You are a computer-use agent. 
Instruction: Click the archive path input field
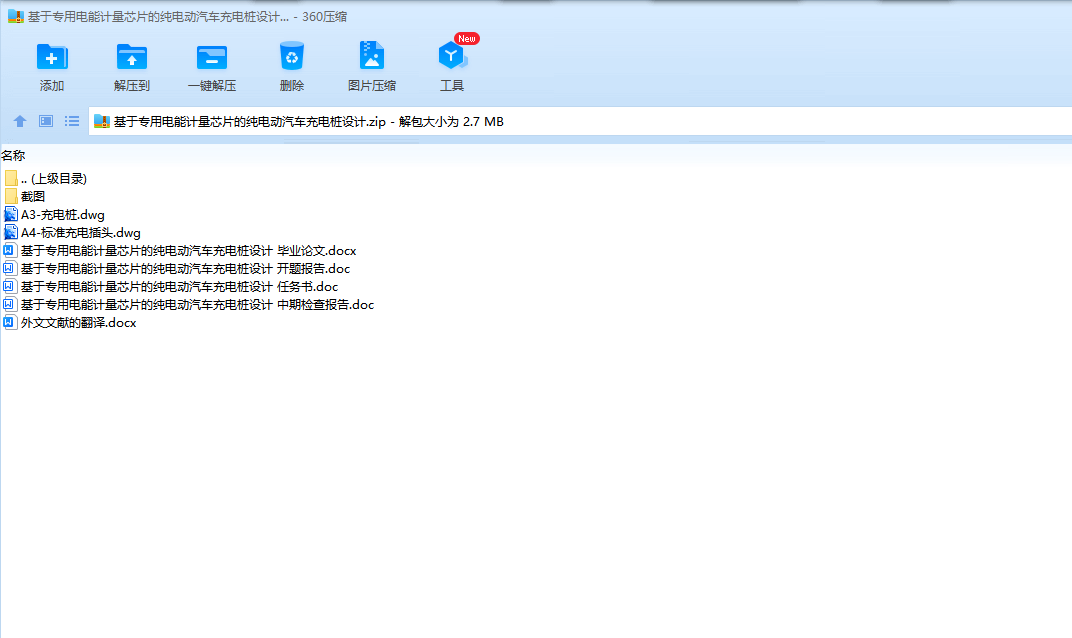point(580,122)
